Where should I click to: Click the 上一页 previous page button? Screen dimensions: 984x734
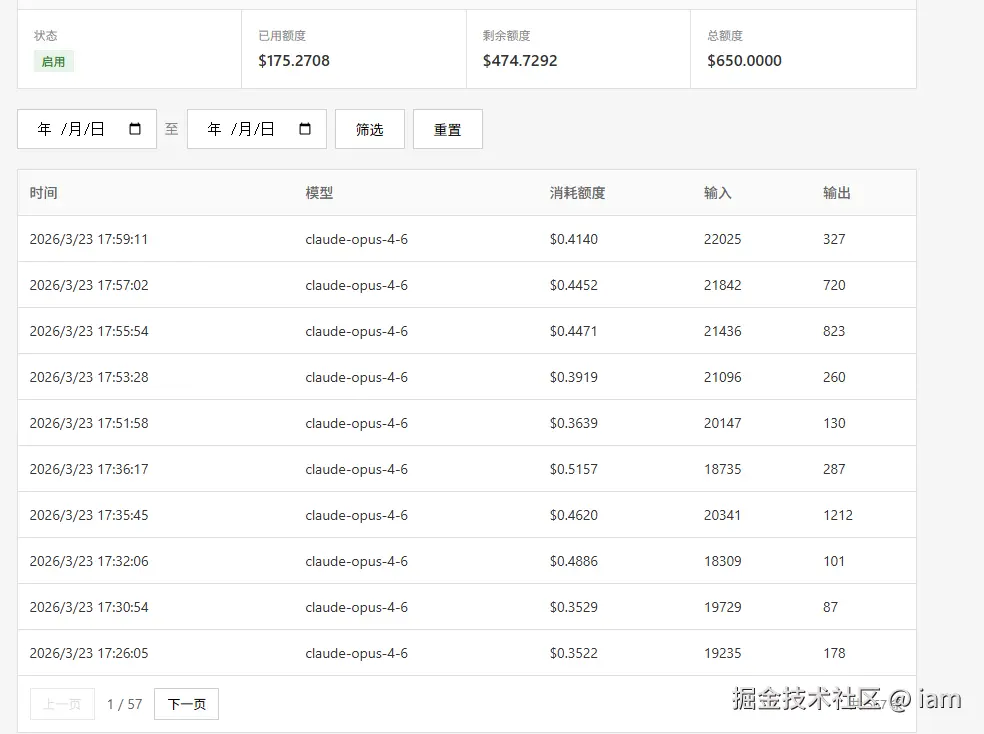click(x=62, y=704)
